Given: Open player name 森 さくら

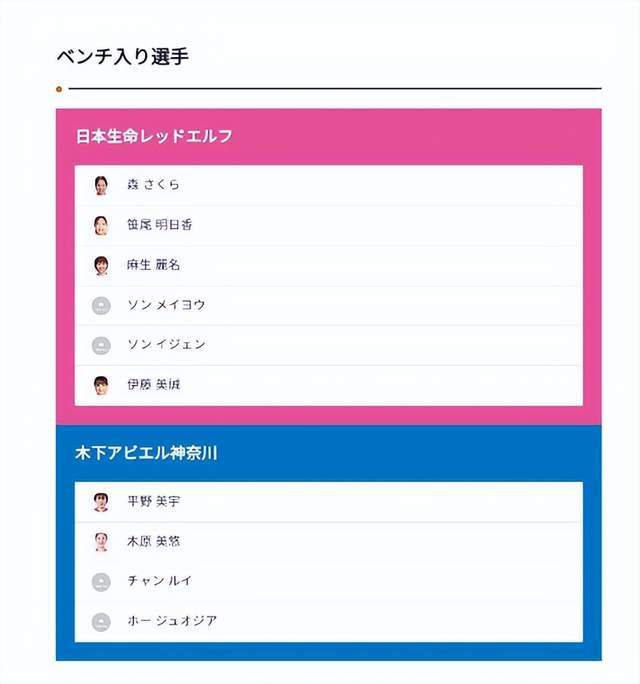Looking at the screenshot, I should [153, 185].
